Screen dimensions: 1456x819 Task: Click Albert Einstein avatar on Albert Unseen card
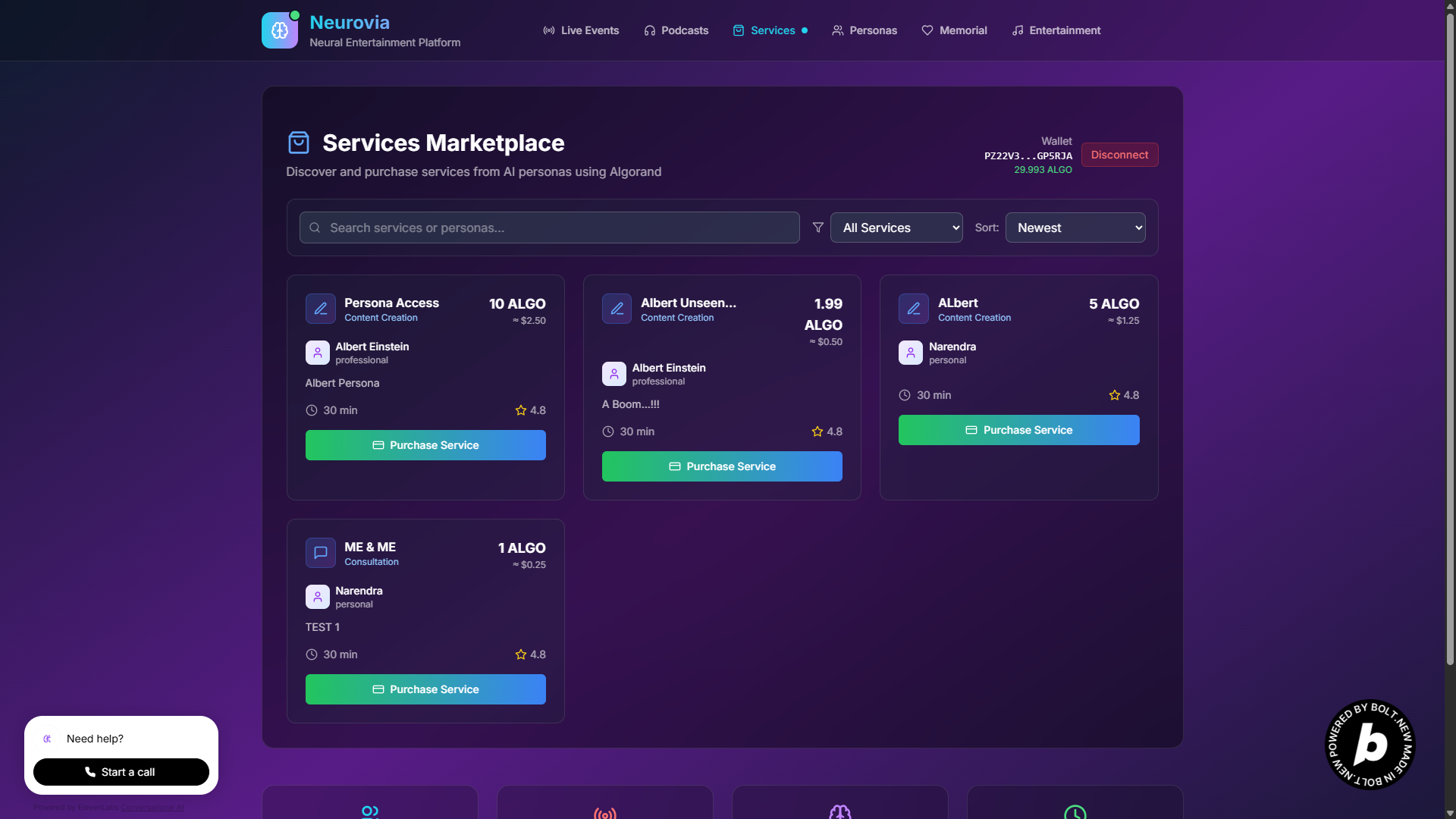613,374
